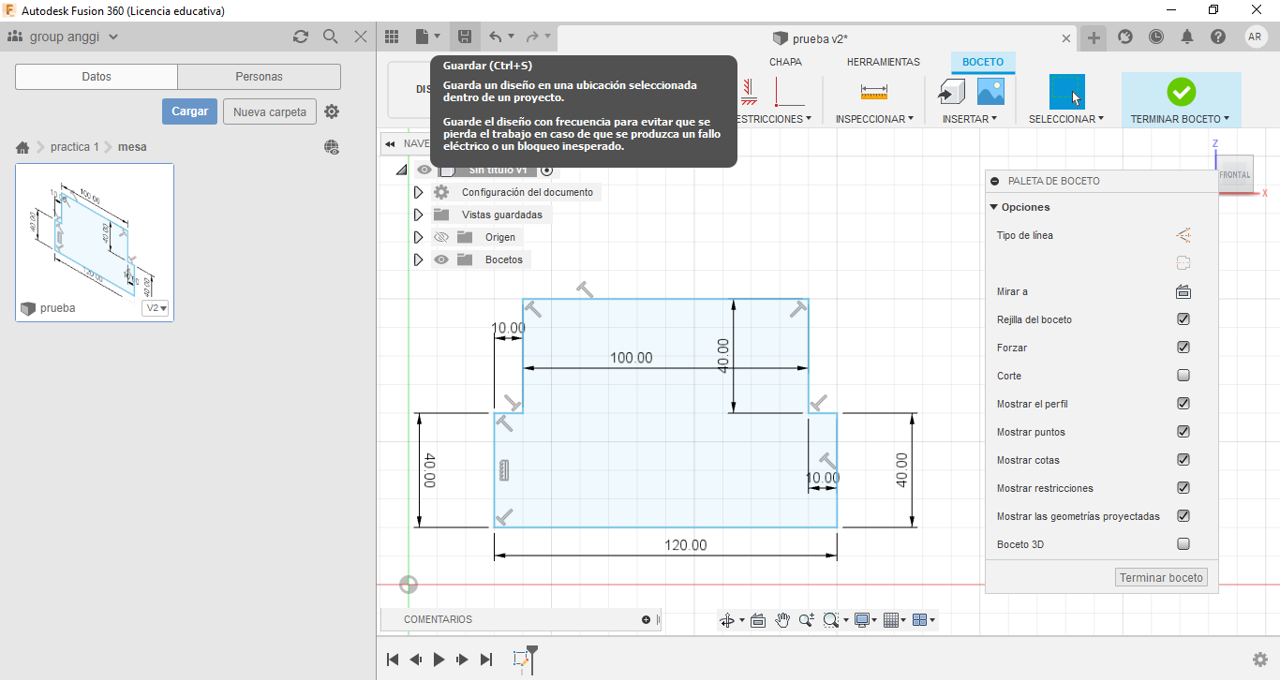Click the Cargar button

(x=189, y=111)
